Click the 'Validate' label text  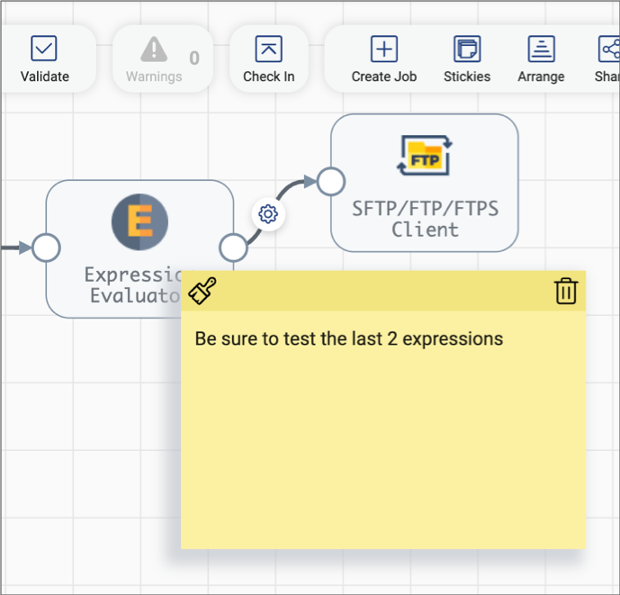45,76
